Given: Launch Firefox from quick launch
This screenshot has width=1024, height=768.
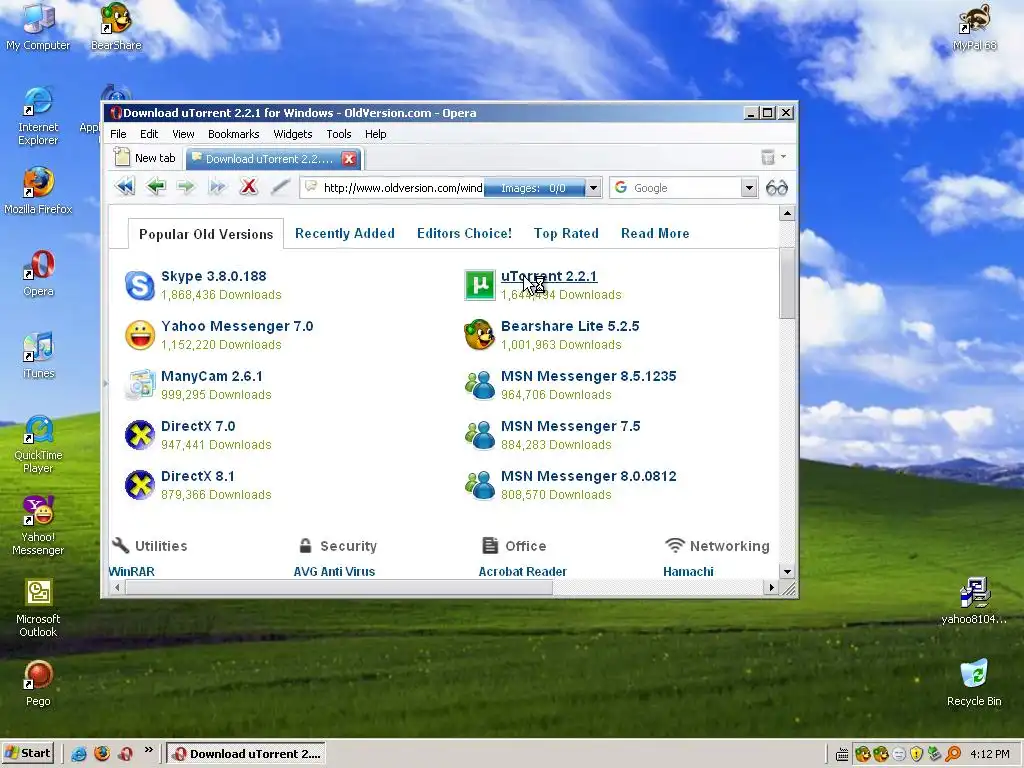Looking at the screenshot, I should pos(102,754).
